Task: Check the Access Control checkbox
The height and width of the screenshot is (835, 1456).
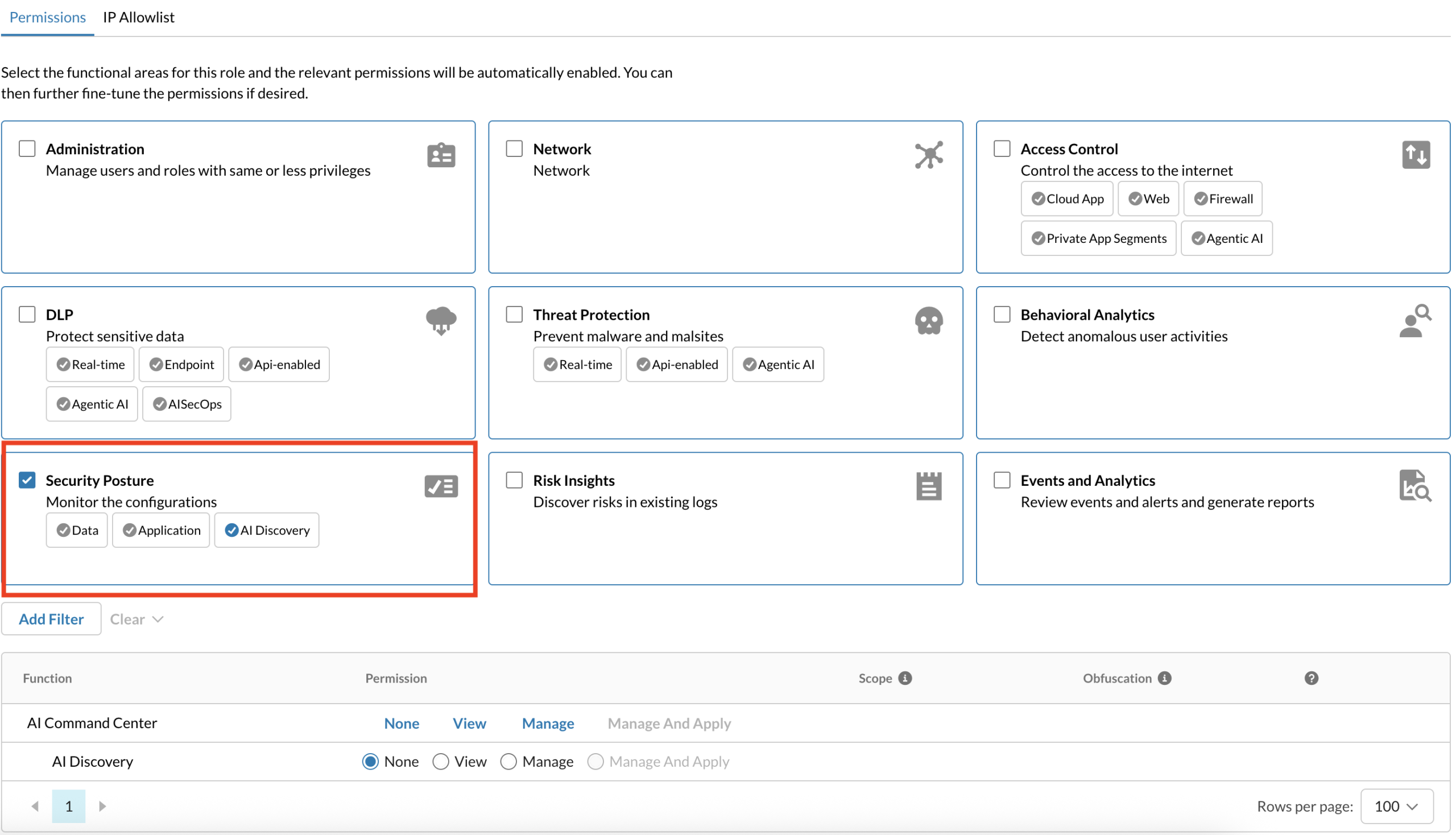Action: click(1002, 148)
